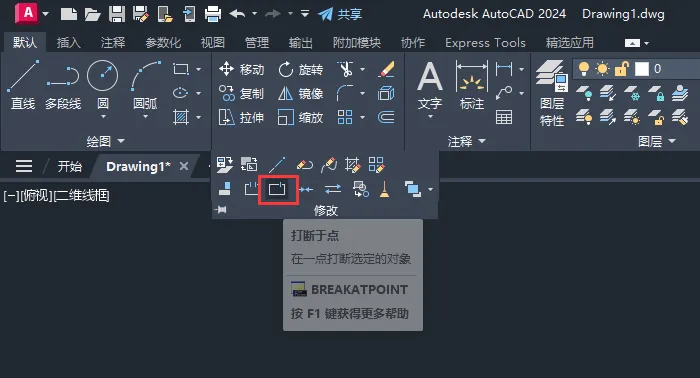Select the Edit Array tool
Viewport: 700px width, 378px height.
pos(376,165)
